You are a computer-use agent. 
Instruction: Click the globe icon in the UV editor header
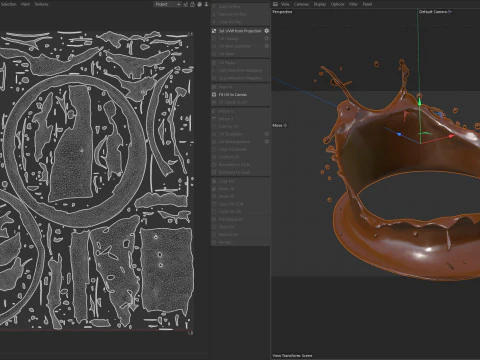click(x=199, y=4)
